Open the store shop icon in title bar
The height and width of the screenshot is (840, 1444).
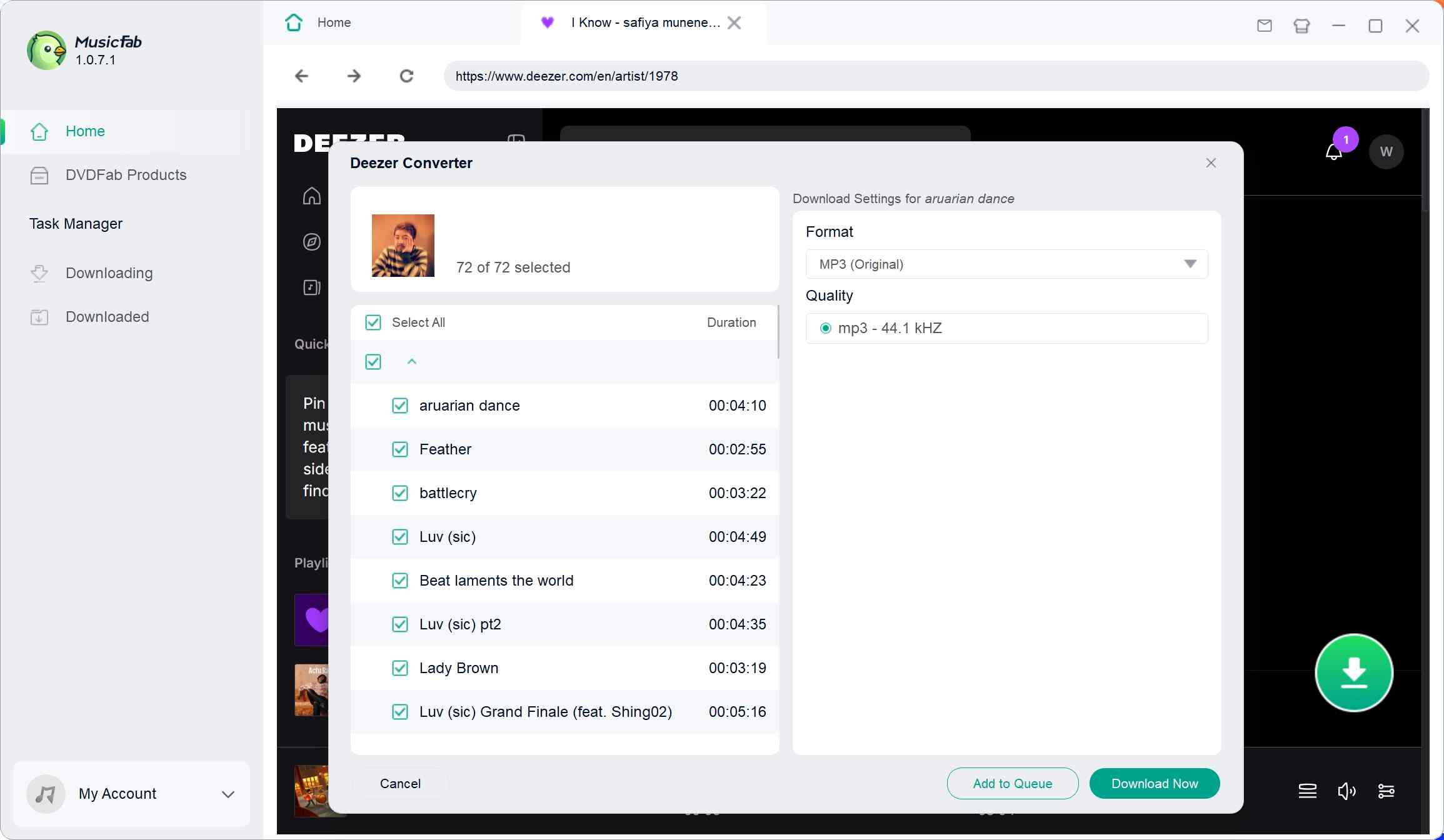click(x=1301, y=26)
